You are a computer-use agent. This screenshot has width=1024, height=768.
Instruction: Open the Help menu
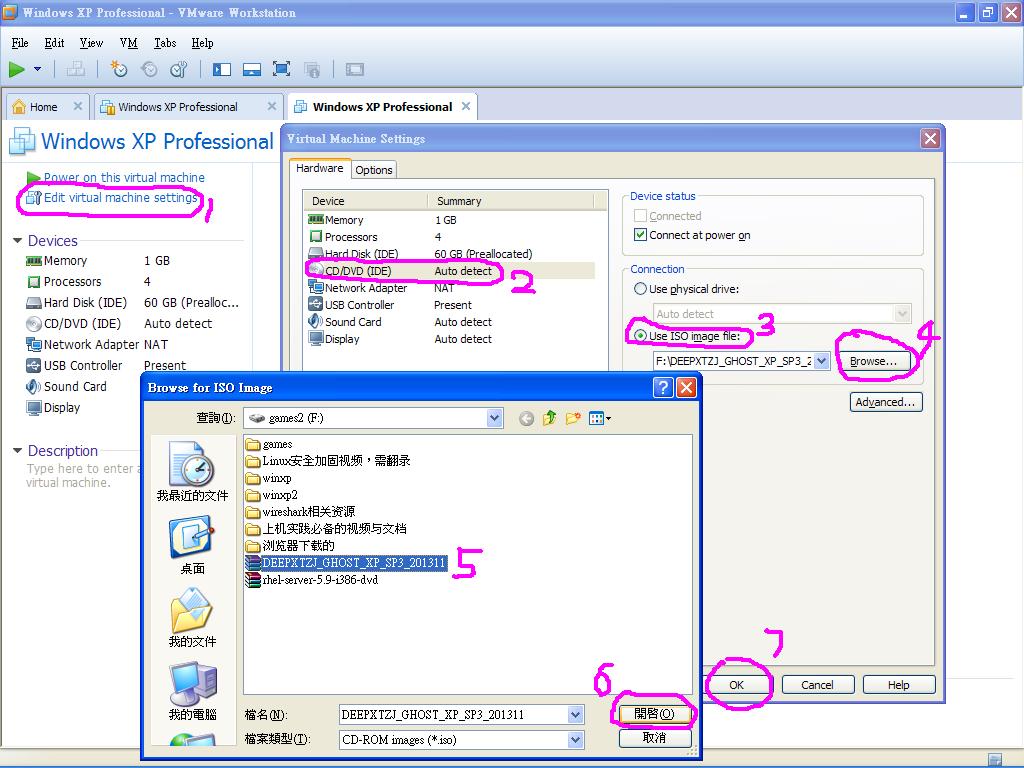202,43
